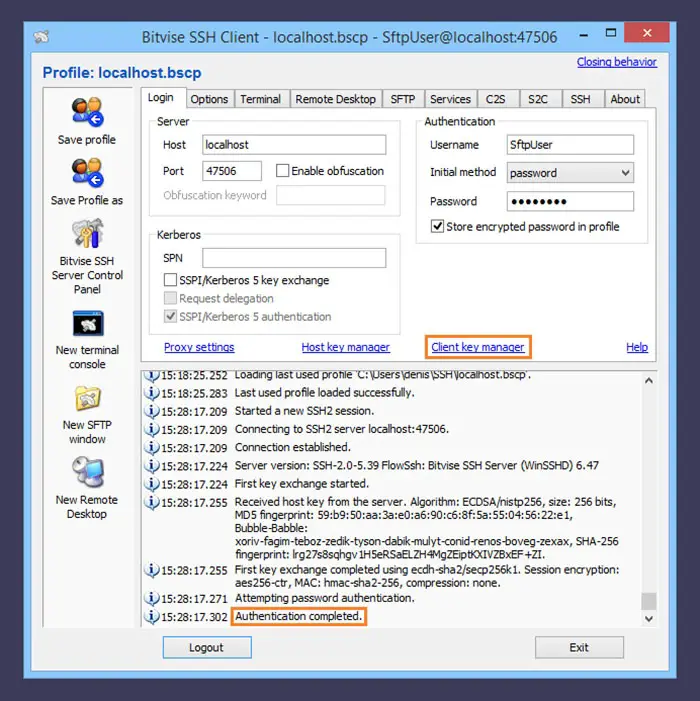The height and width of the screenshot is (701, 700).
Task: Select 'Attempting password authentication.' log line
Action: point(325,598)
